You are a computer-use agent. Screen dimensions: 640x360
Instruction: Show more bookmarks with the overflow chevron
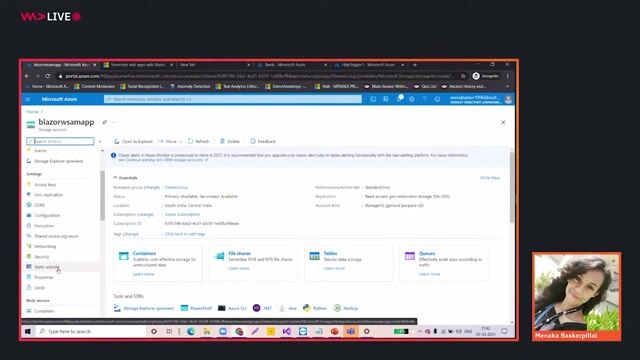(507, 87)
